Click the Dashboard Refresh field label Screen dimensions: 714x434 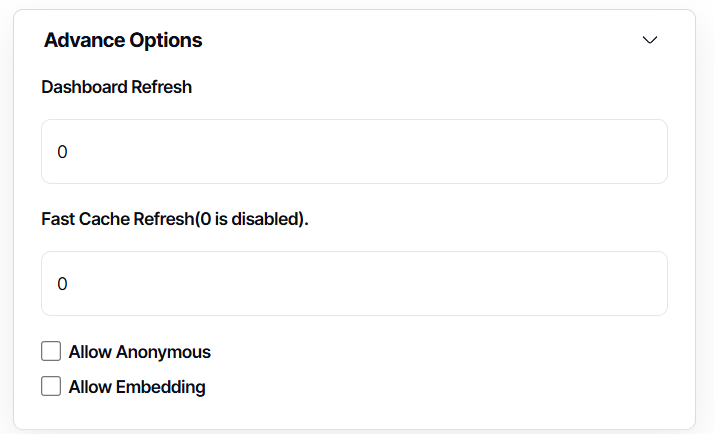pos(116,87)
